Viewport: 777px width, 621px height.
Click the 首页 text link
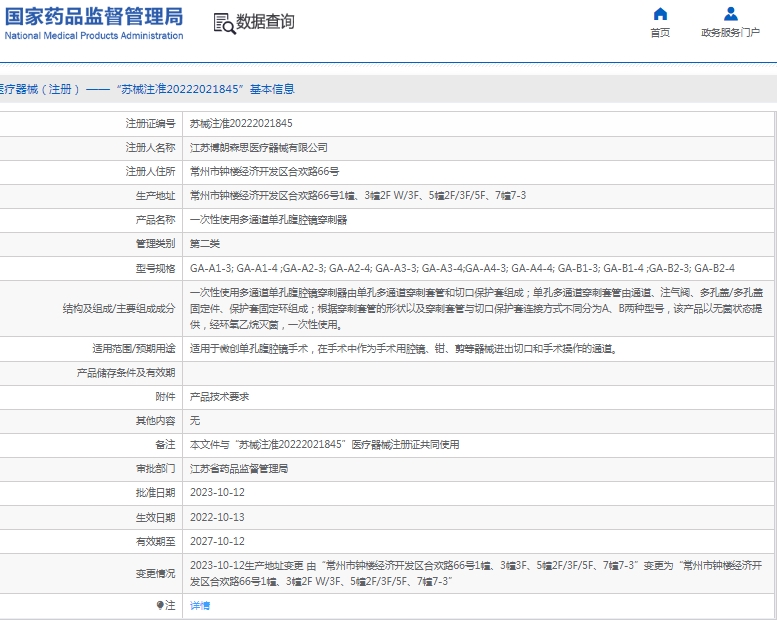pyautogui.click(x=660, y=33)
